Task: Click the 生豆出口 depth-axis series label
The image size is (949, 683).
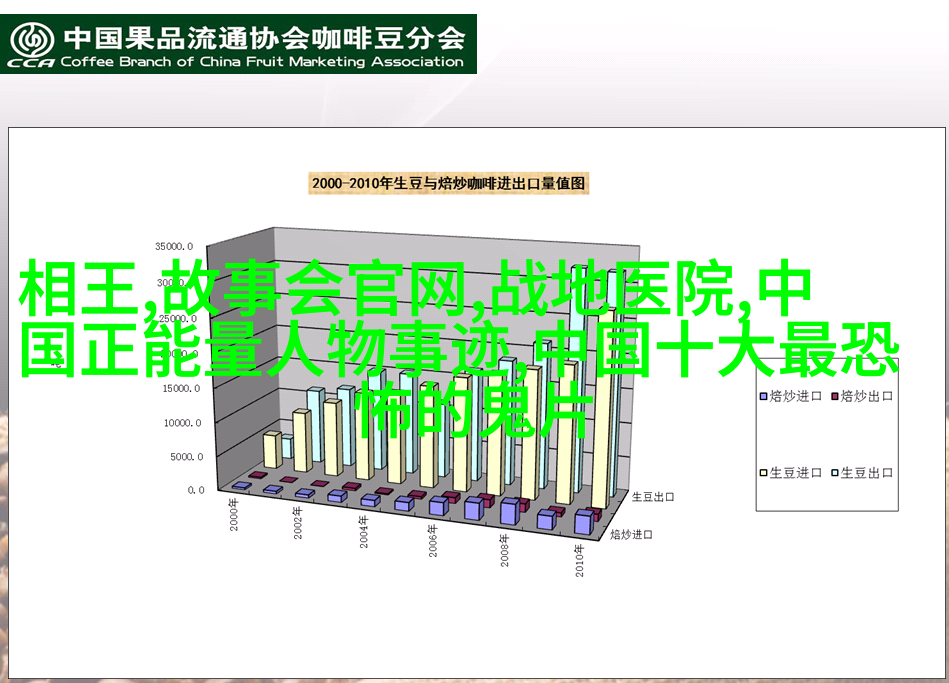Action: pyautogui.click(x=652, y=495)
